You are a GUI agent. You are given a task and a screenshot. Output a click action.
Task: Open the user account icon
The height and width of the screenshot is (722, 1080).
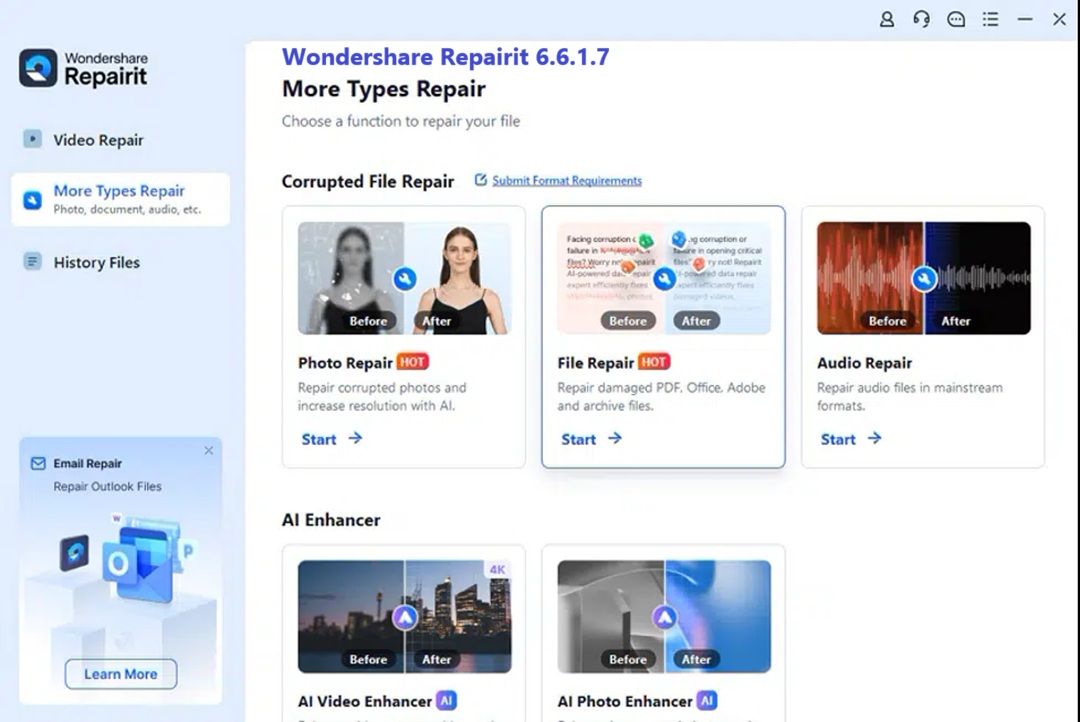click(887, 19)
